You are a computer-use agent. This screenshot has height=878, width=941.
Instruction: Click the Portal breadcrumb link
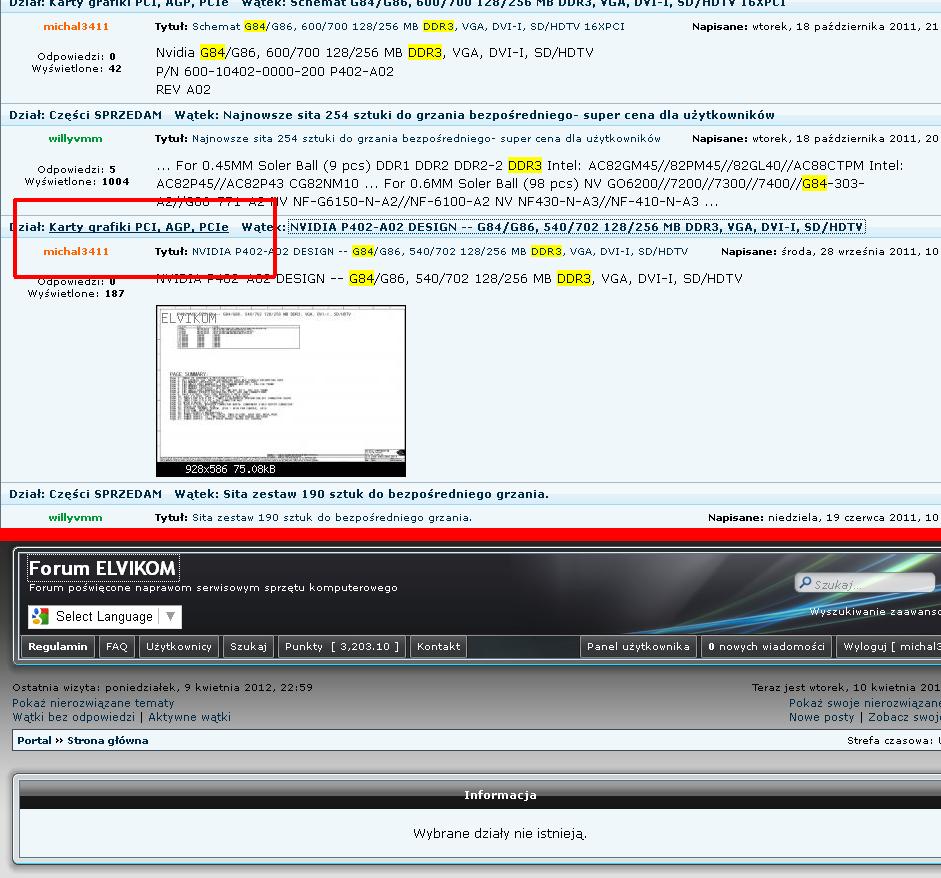pos(34,741)
